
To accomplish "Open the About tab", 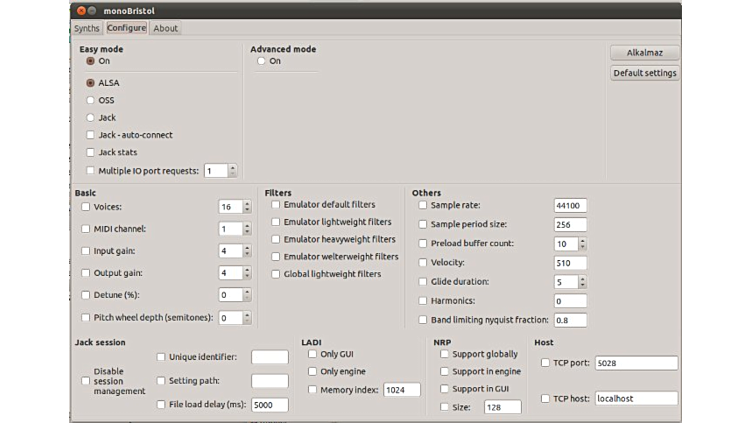I will click(x=166, y=28).
